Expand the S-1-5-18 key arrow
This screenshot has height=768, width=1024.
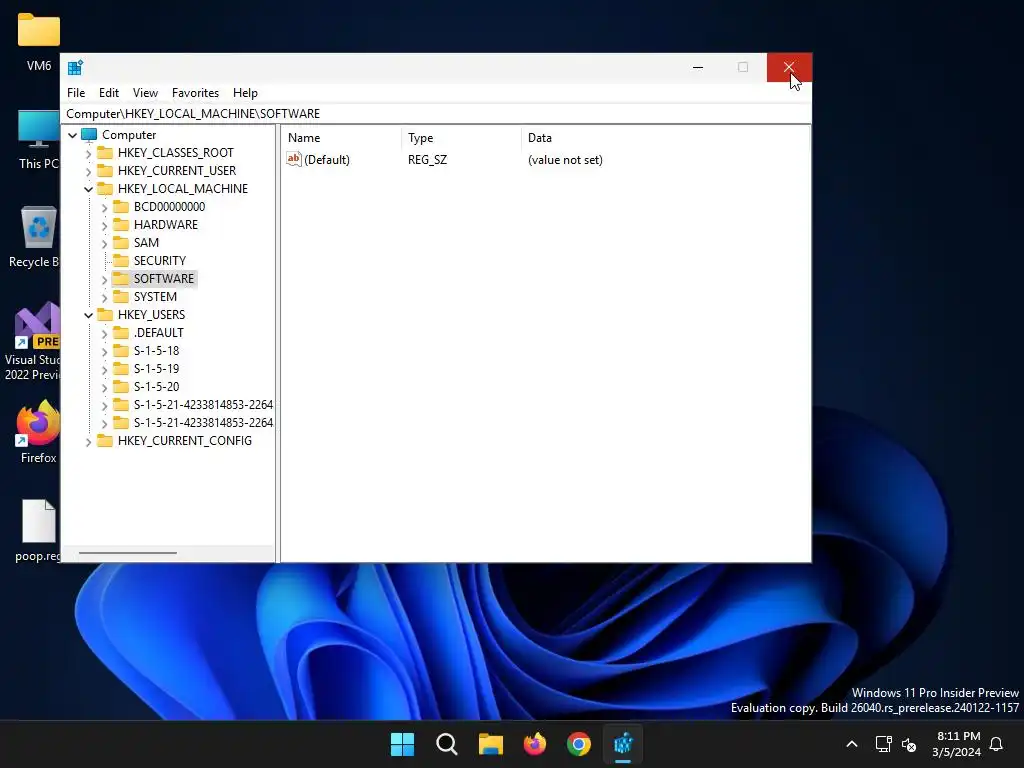coord(104,351)
